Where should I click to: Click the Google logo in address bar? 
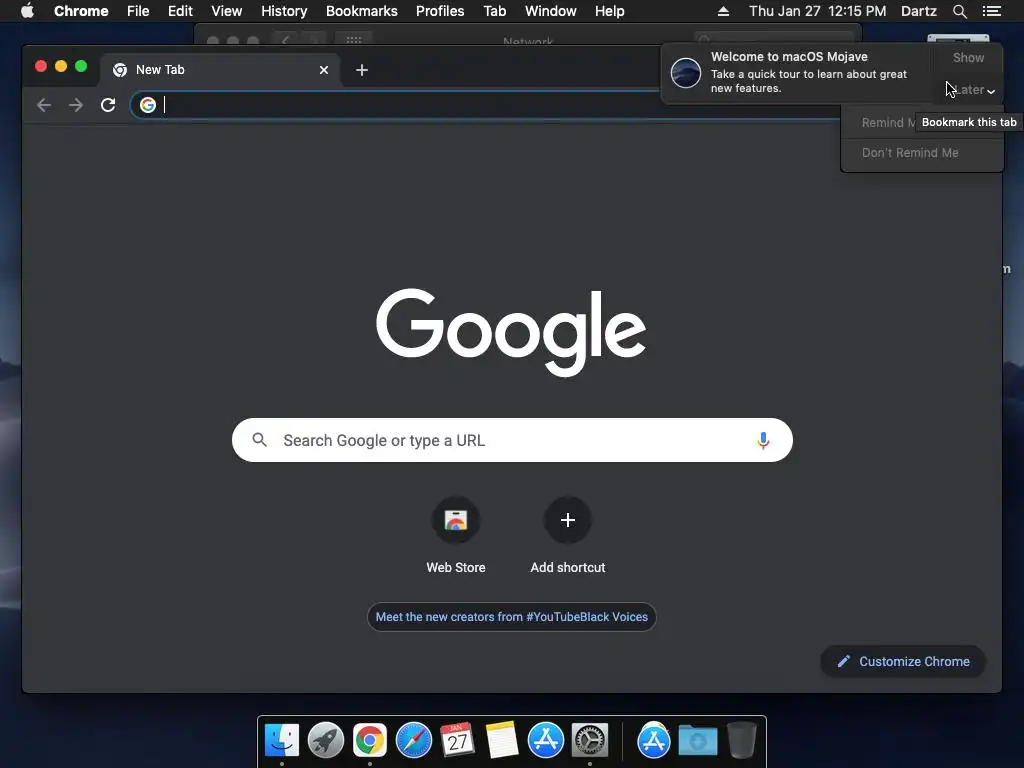pyautogui.click(x=148, y=104)
